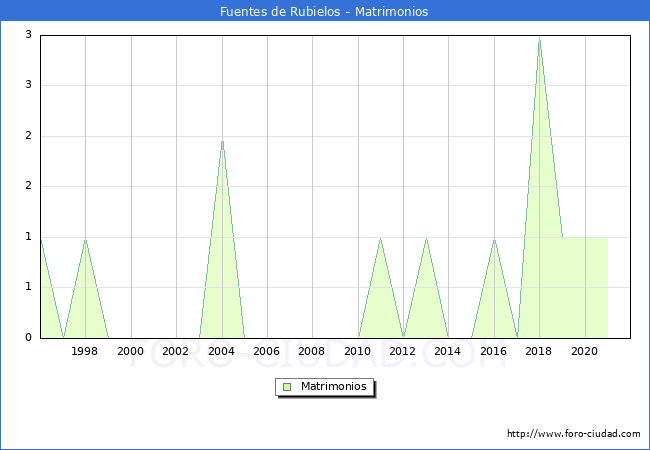Select the 2010 x-axis label
Viewport: 650px width, 450px height.
pos(357,351)
